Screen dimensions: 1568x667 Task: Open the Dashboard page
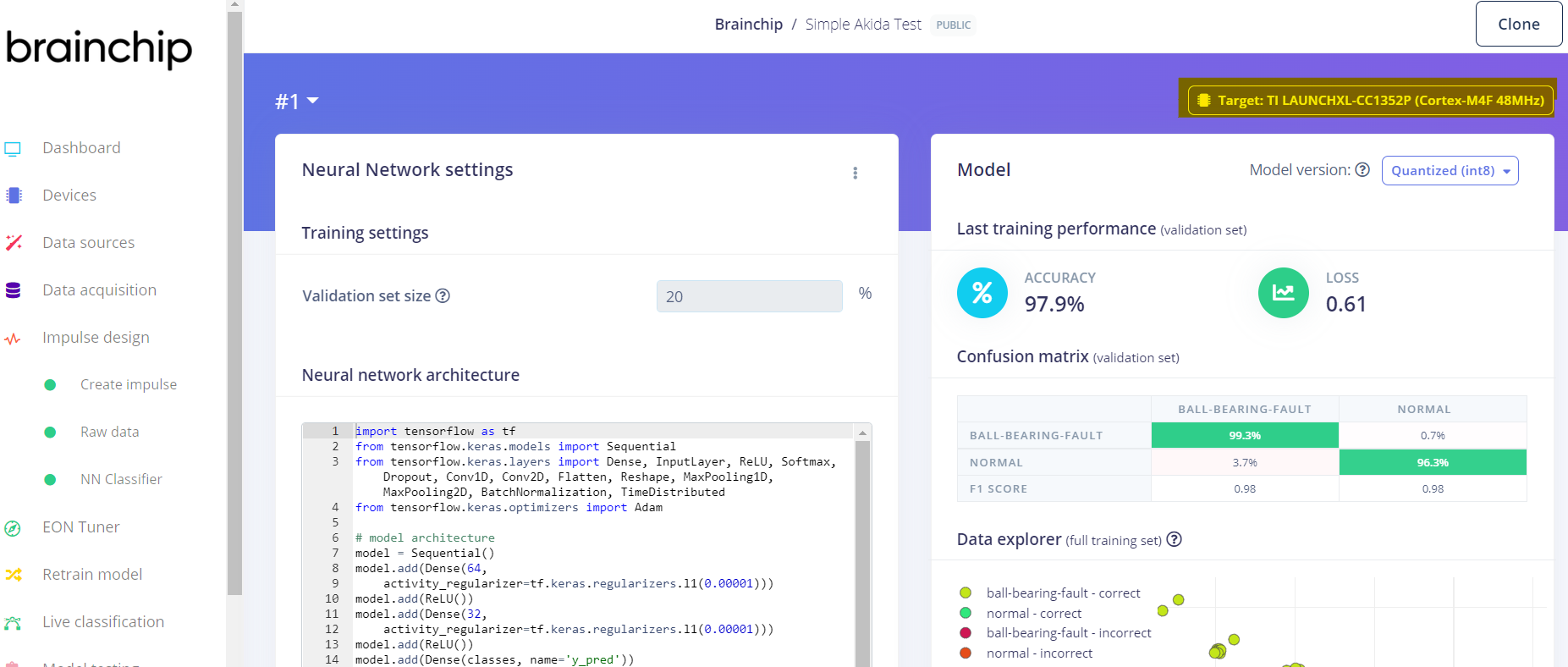(81, 148)
